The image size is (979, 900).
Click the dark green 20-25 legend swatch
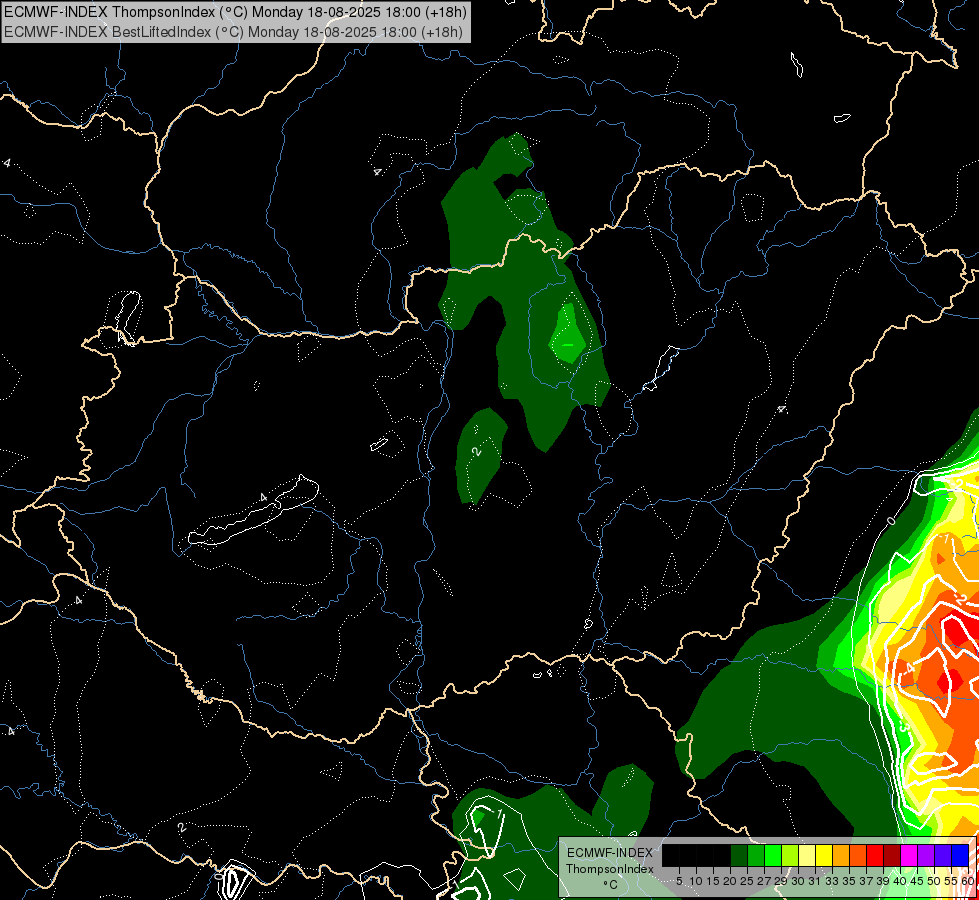(x=739, y=855)
